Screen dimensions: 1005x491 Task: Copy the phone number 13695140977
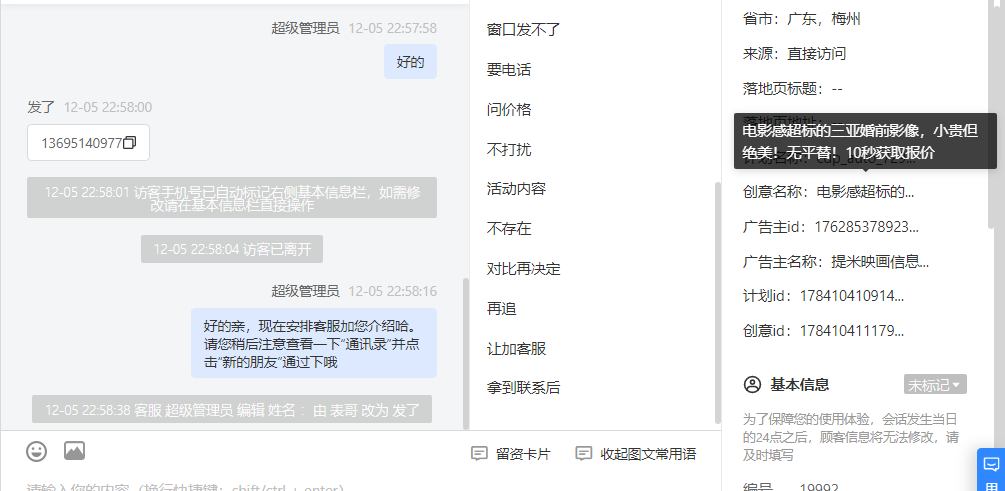(129, 143)
